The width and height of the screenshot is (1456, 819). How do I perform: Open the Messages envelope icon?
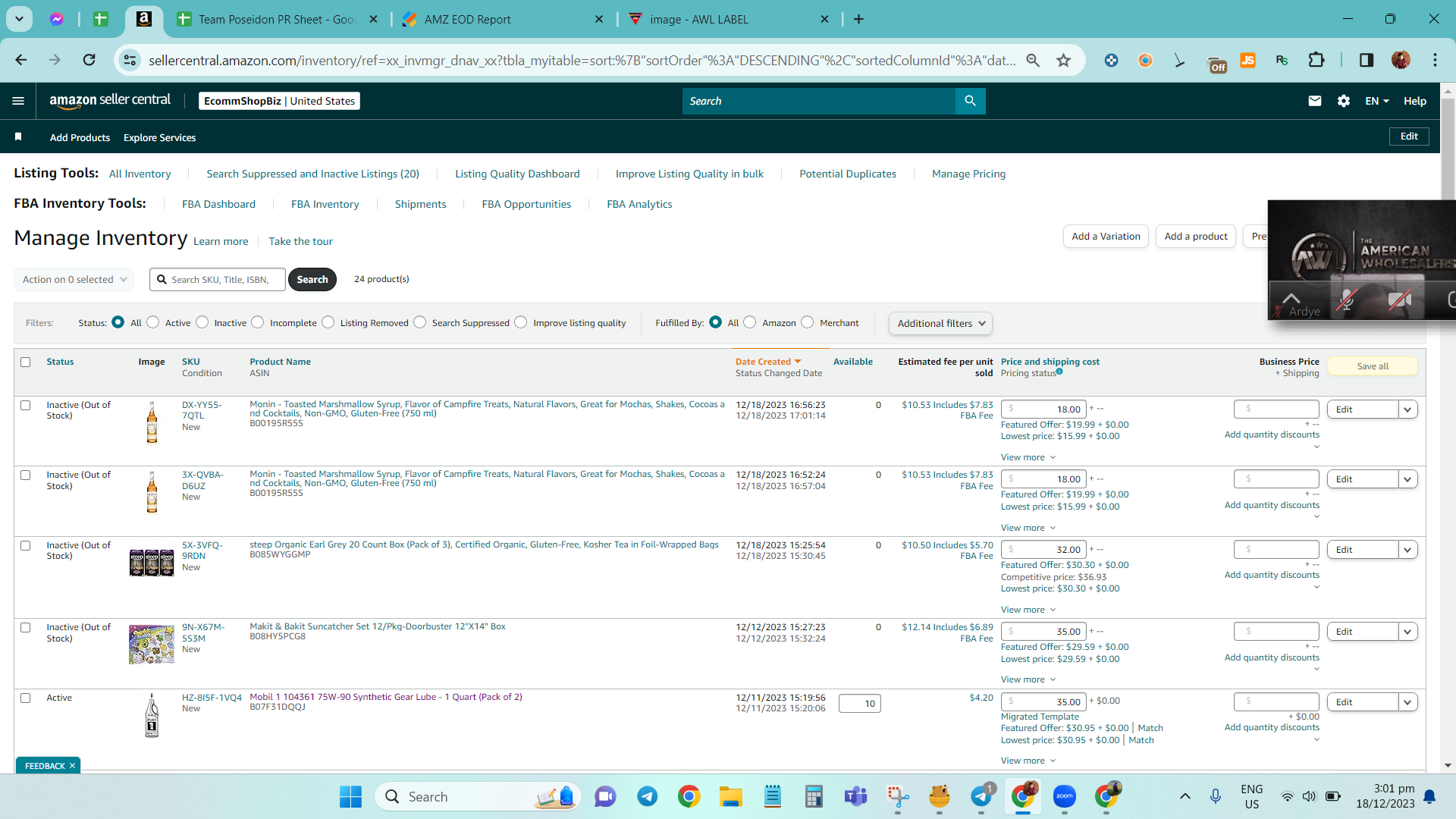click(x=1315, y=101)
